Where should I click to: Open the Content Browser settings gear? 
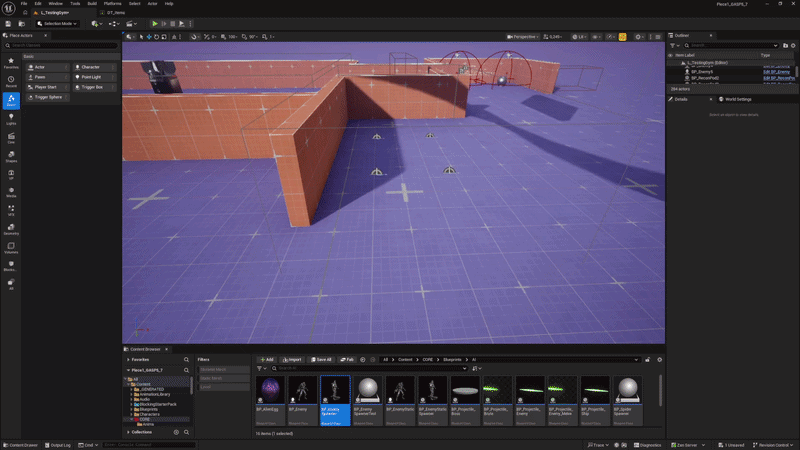point(659,359)
